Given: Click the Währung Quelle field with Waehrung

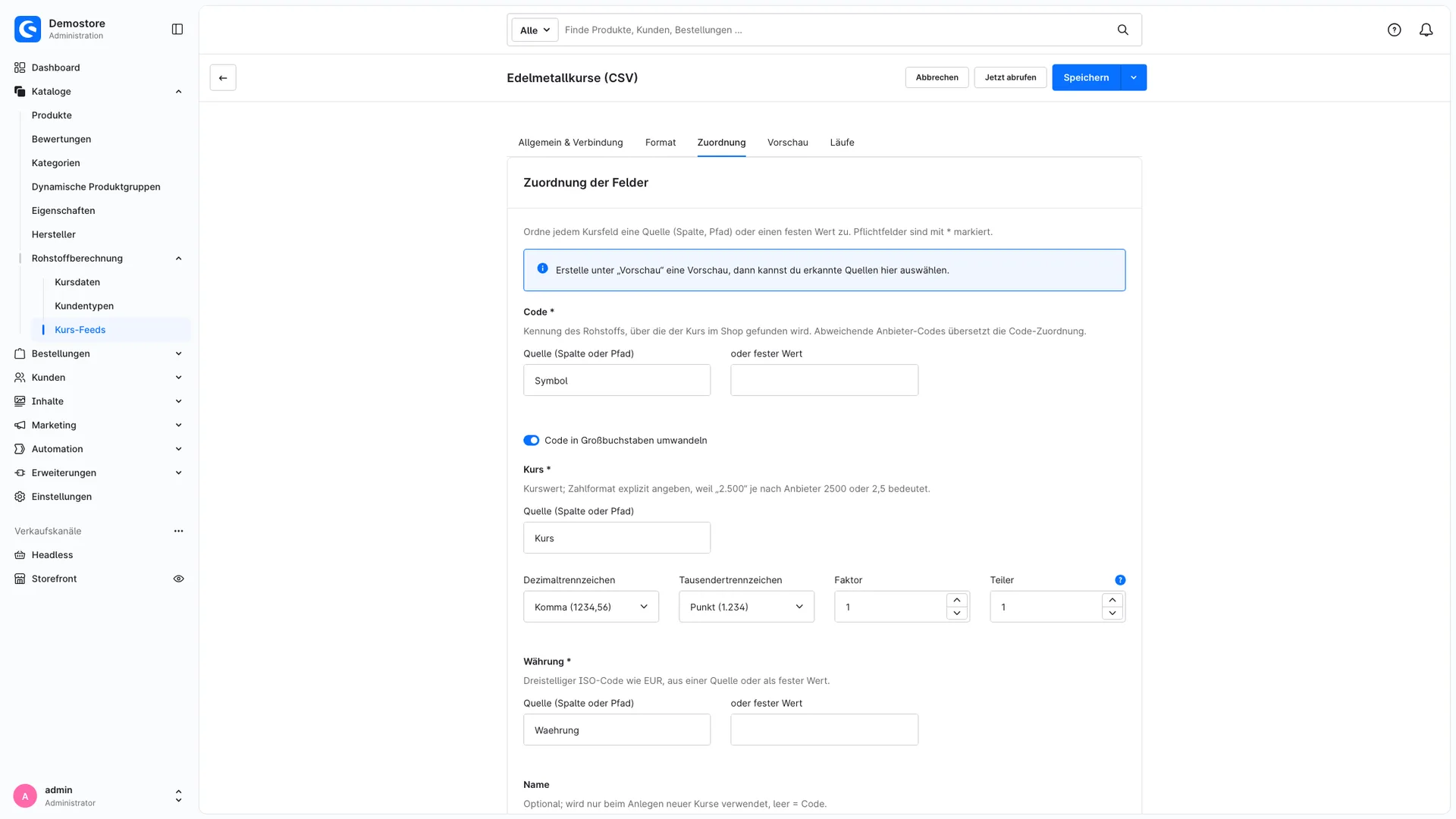Looking at the screenshot, I should pyautogui.click(x=617, y=730).
